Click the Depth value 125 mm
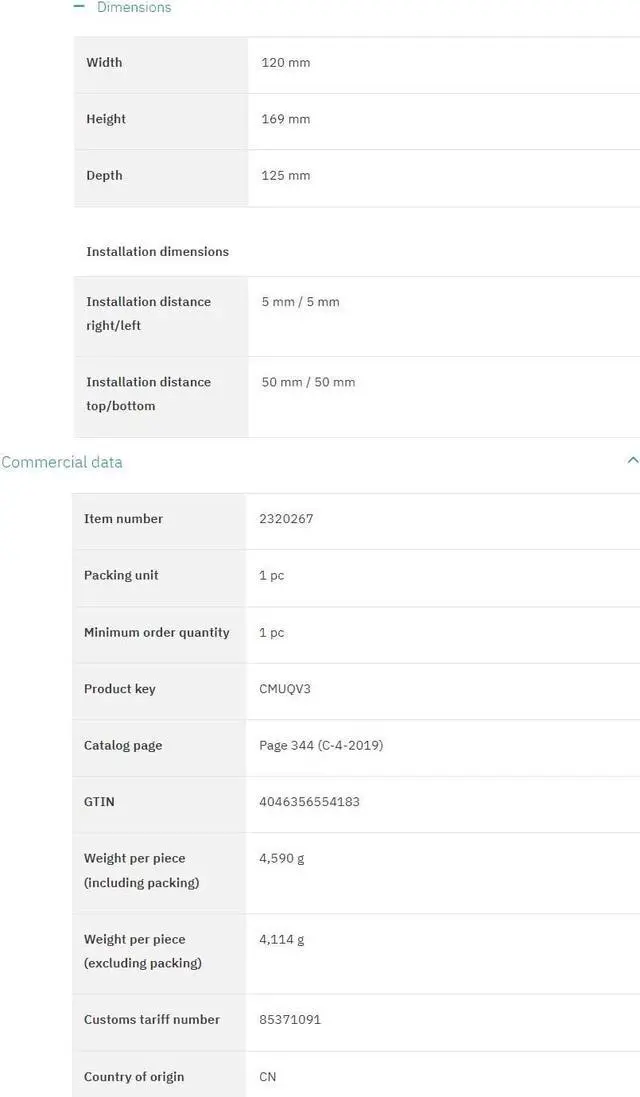This screenshot has height=1097, width=640. point(286,176)
